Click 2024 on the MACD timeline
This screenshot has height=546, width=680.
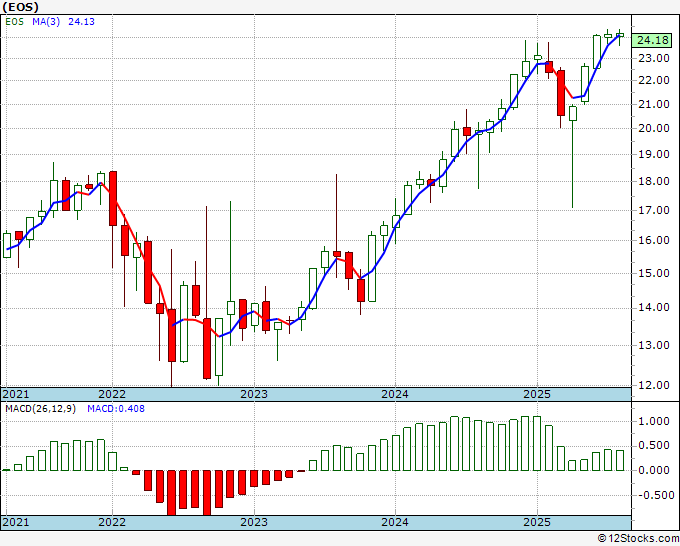coord(395,522)
